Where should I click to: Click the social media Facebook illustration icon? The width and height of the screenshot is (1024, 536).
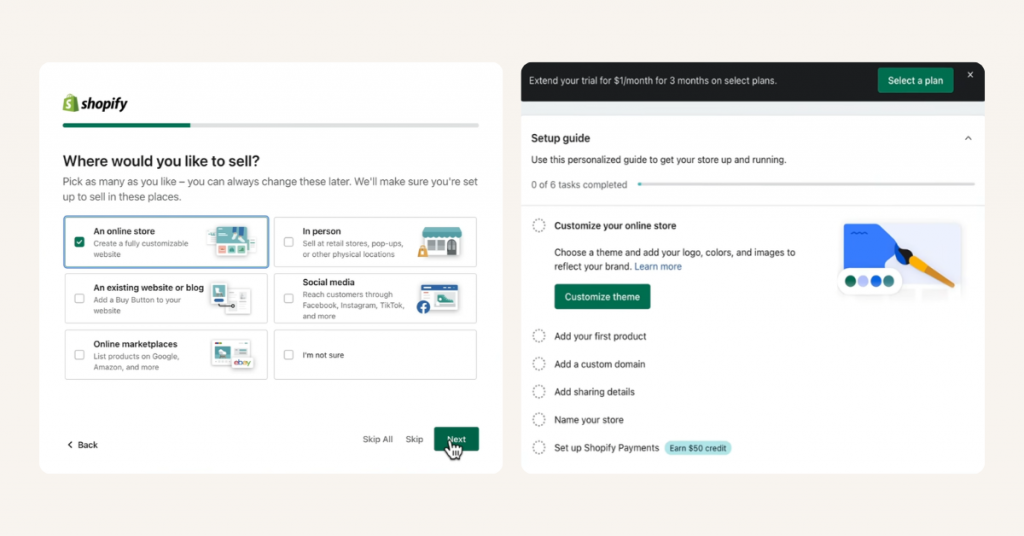point(438,298)
